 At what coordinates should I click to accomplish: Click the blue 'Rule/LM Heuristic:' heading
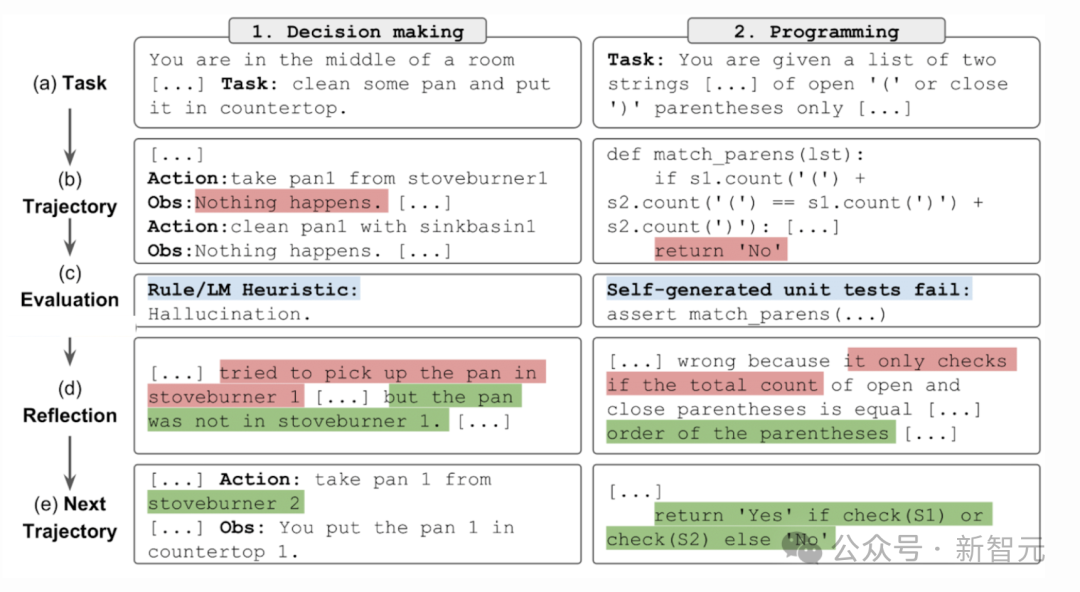[x=253, y=289]
